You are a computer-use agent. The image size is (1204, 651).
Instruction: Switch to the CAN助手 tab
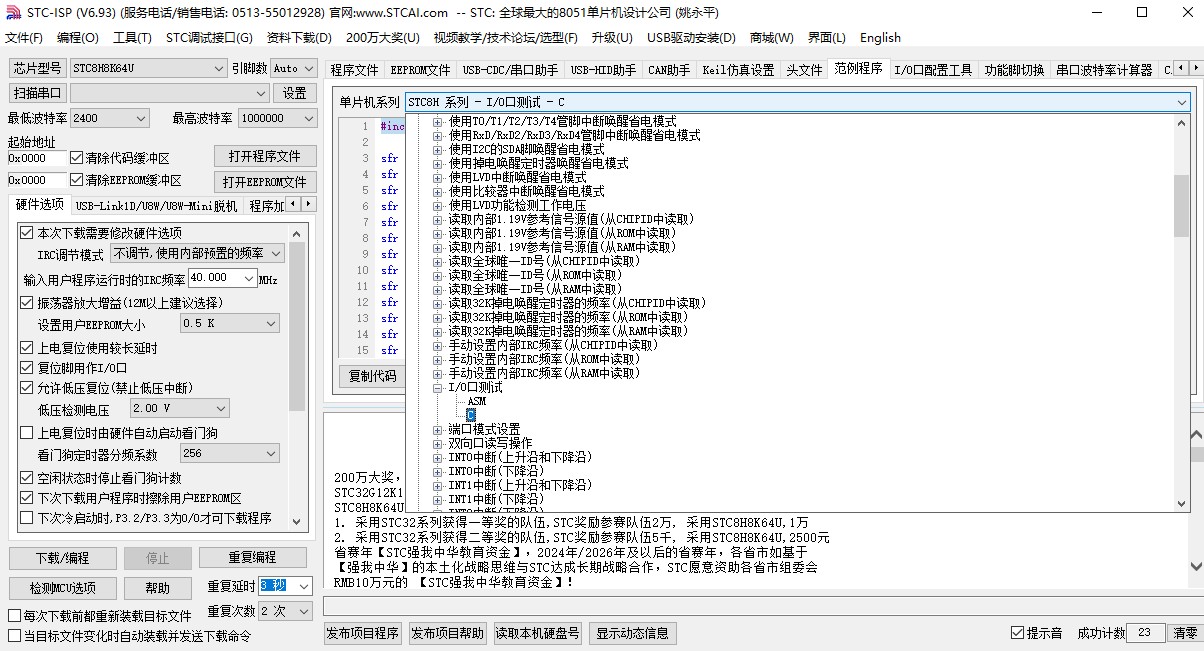[x=669, y=70]
